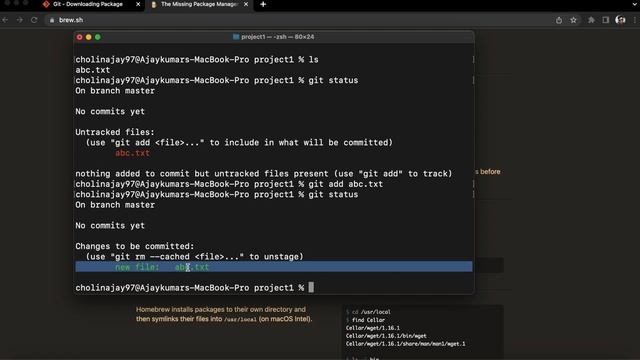This screenshot has width=640, height=360.
Task: Go forward in browser history
Action: coord(20,20)
